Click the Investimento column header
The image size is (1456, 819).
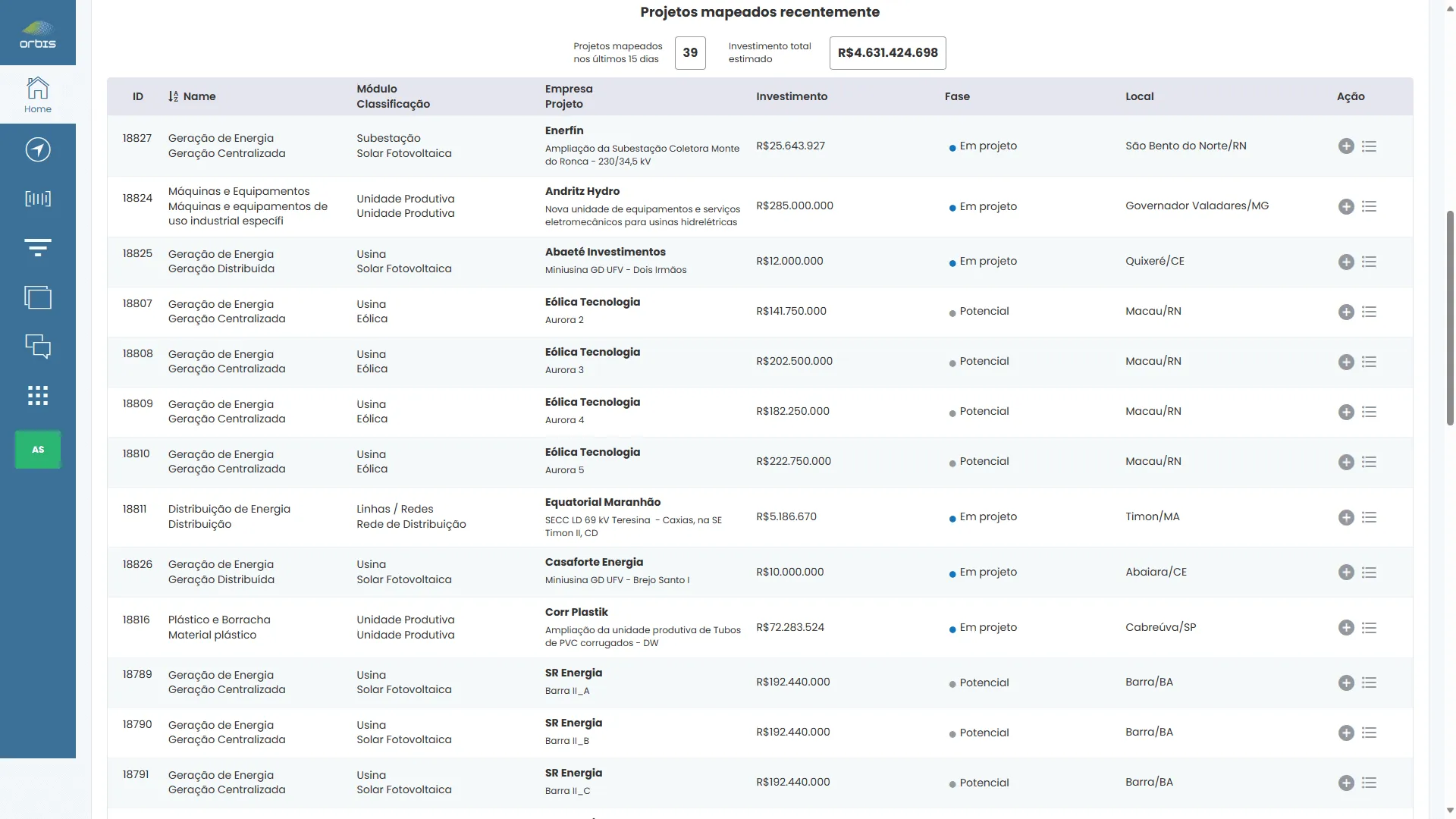point(792,96)
